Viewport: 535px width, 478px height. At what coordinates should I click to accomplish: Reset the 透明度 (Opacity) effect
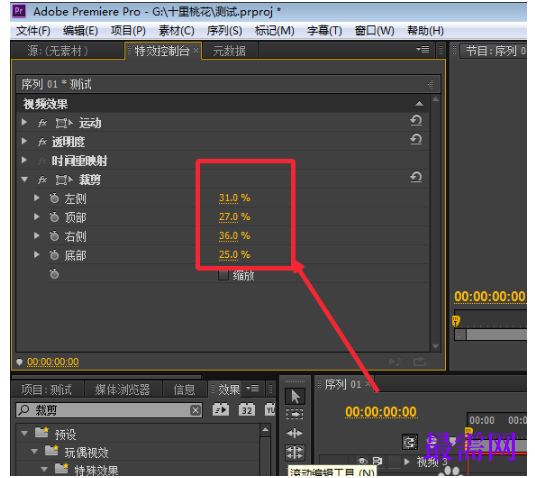click(x=416, y=140)
